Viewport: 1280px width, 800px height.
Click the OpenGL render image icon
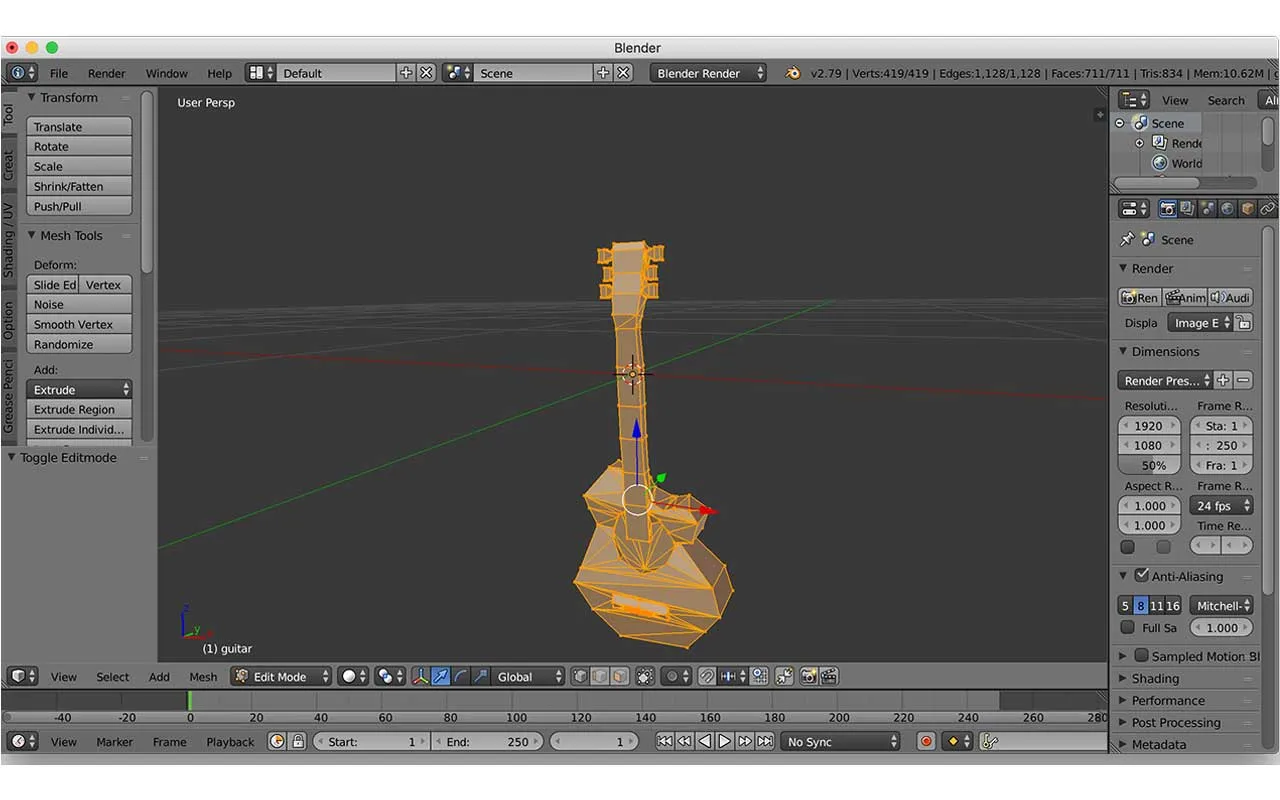(808, 677)
